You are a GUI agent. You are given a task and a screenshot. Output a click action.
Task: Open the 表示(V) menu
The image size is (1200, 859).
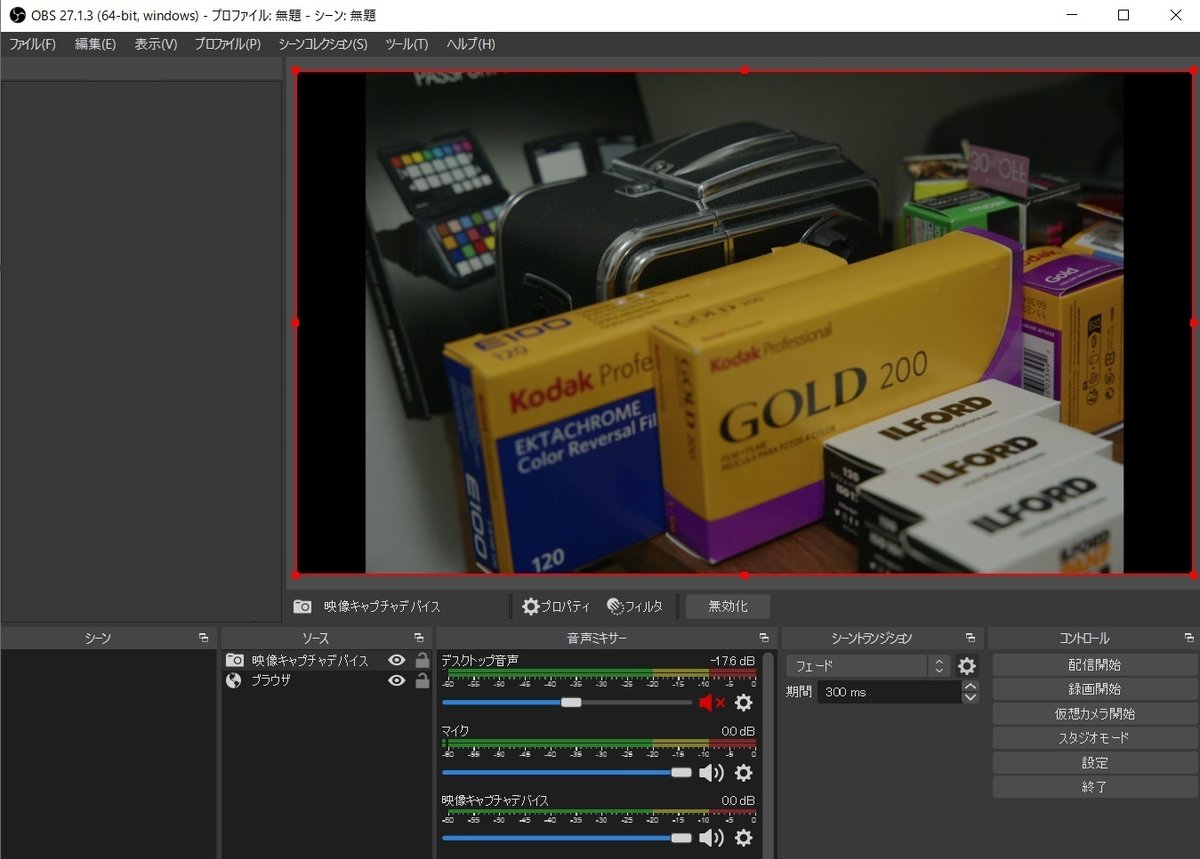point(156,44)
